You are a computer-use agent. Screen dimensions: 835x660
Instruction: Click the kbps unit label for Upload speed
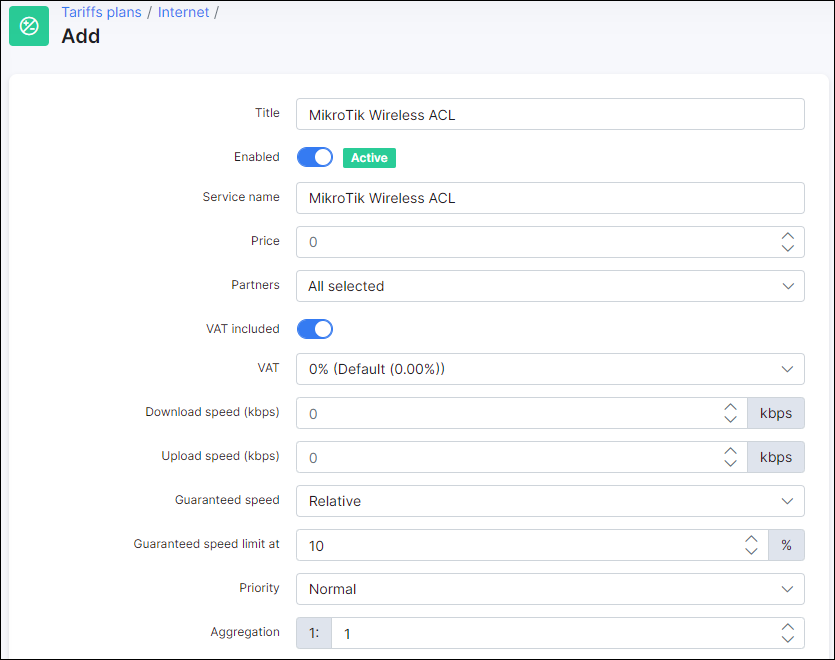point(776,457)
